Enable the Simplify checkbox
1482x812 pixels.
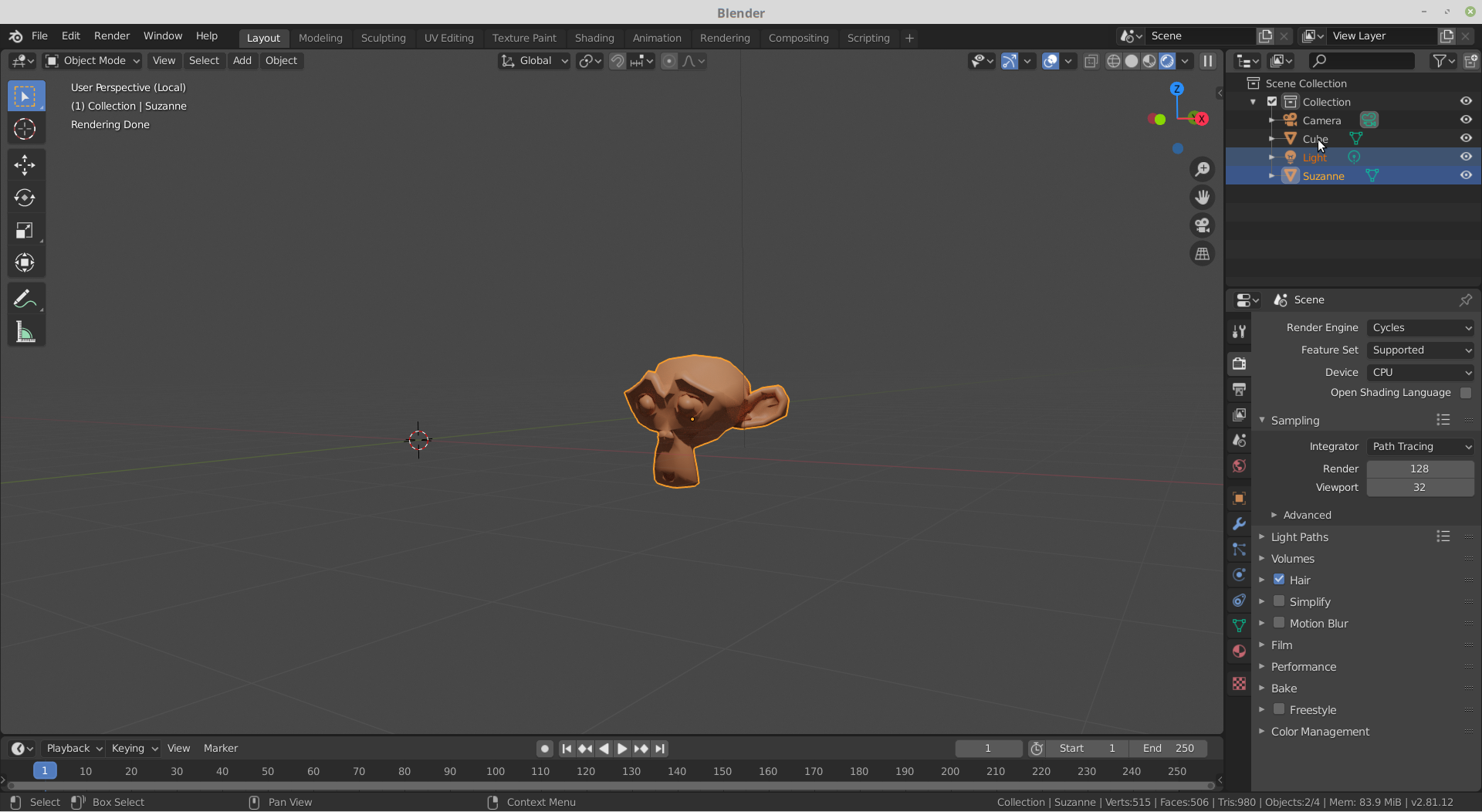[x=1279, y=601]
